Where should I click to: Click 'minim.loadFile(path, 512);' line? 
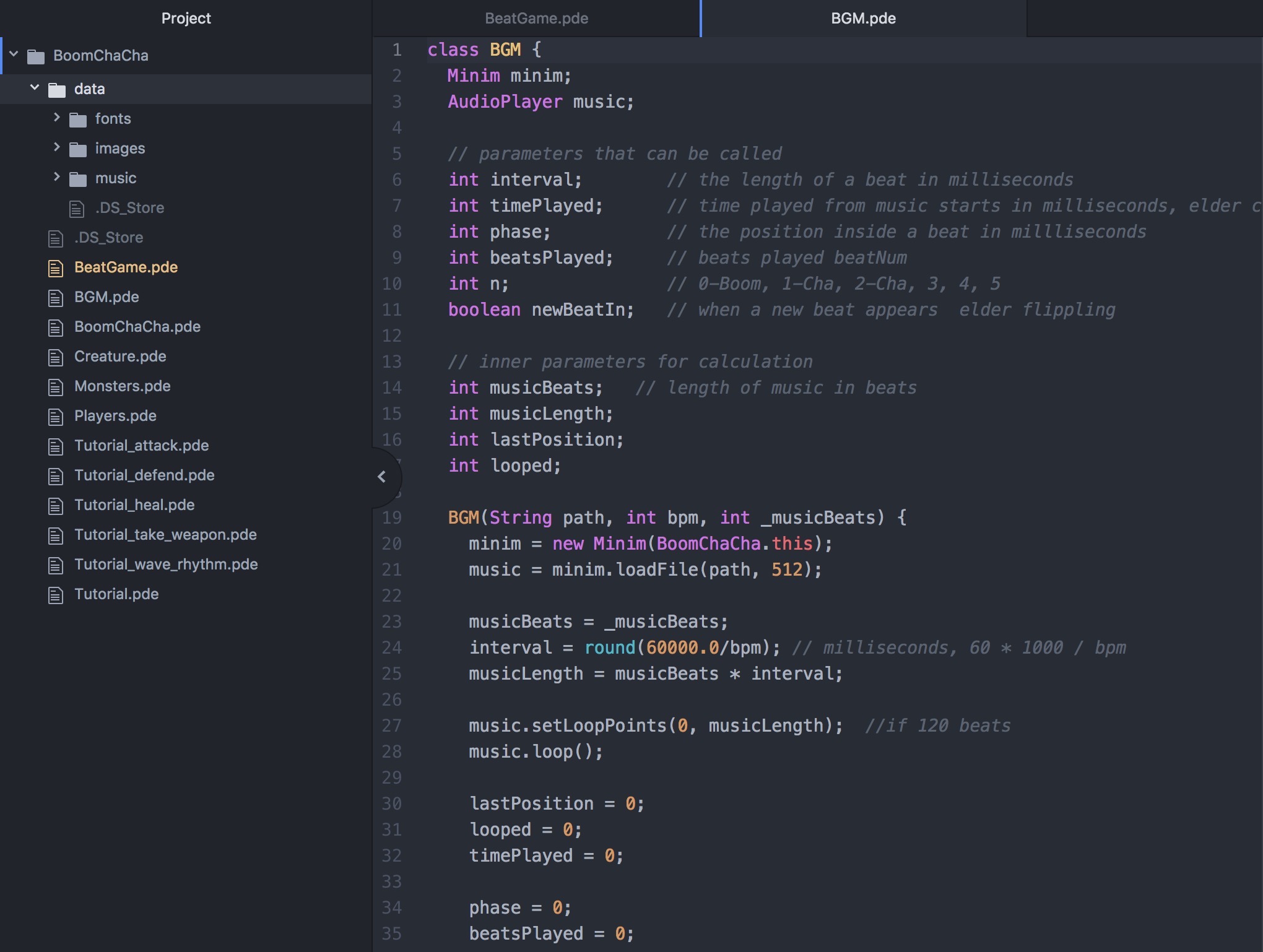pos(687,569)
